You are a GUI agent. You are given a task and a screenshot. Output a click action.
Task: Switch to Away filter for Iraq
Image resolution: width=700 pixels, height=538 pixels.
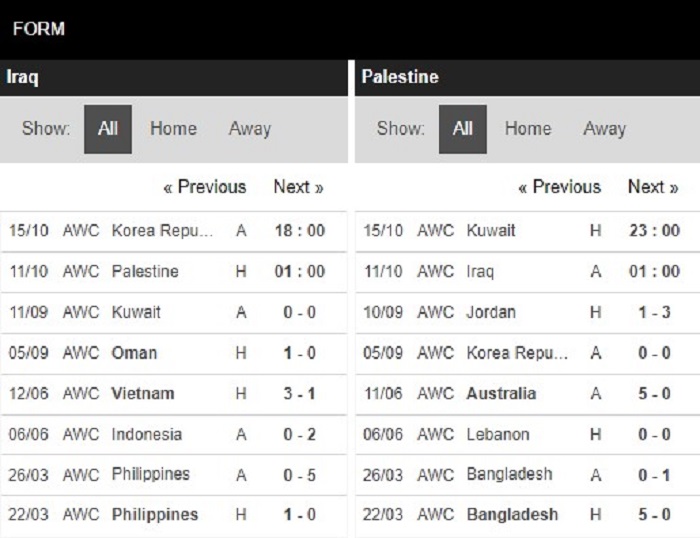coord(250,129)
